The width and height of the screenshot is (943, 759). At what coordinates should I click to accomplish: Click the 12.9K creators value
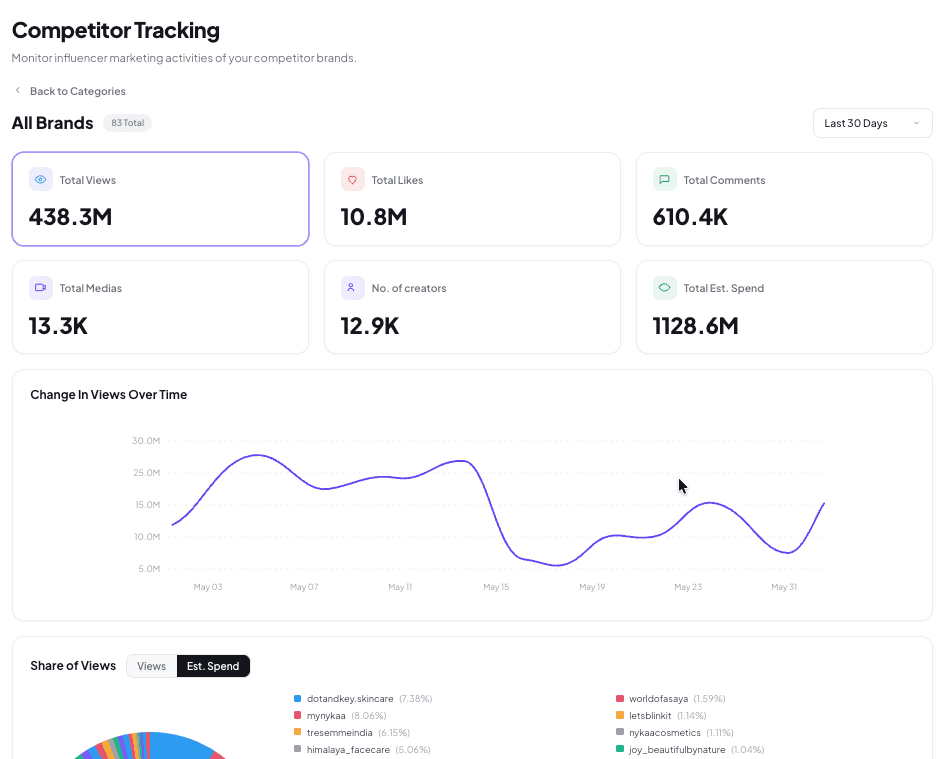click(x=370, y=326)
